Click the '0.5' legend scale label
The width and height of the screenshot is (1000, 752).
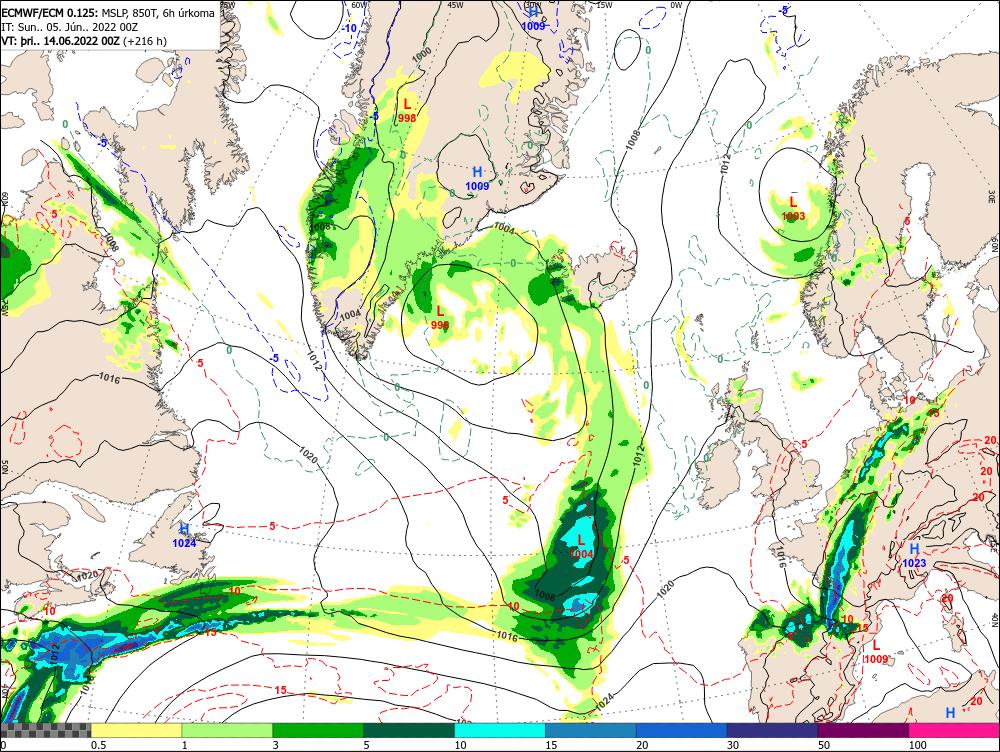[x=98, y=745]
